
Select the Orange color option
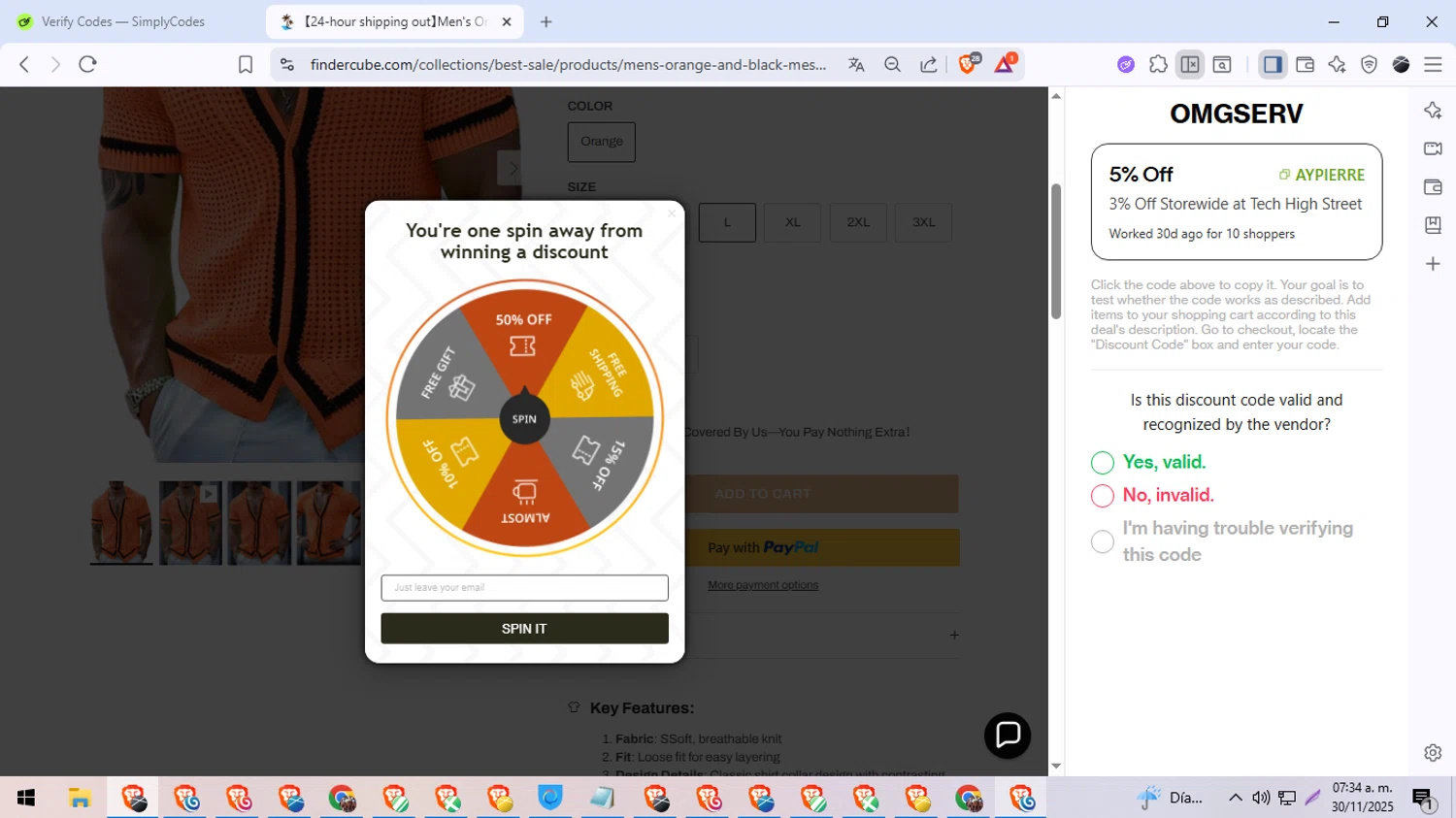602,142
